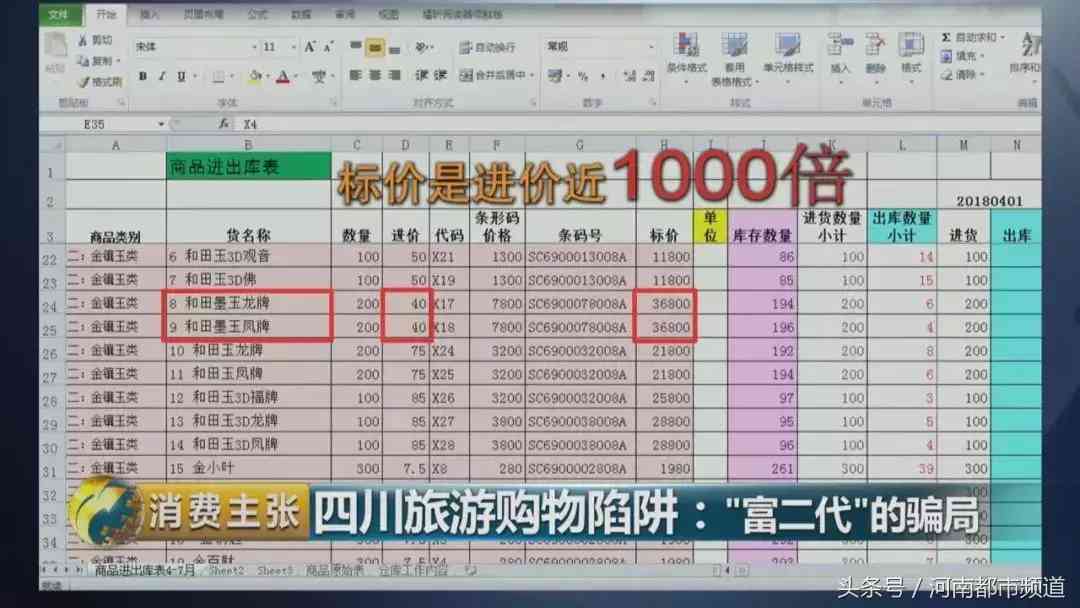Click the red font color swatch
Screen dimensions: 1080x608
click(283, 76)
